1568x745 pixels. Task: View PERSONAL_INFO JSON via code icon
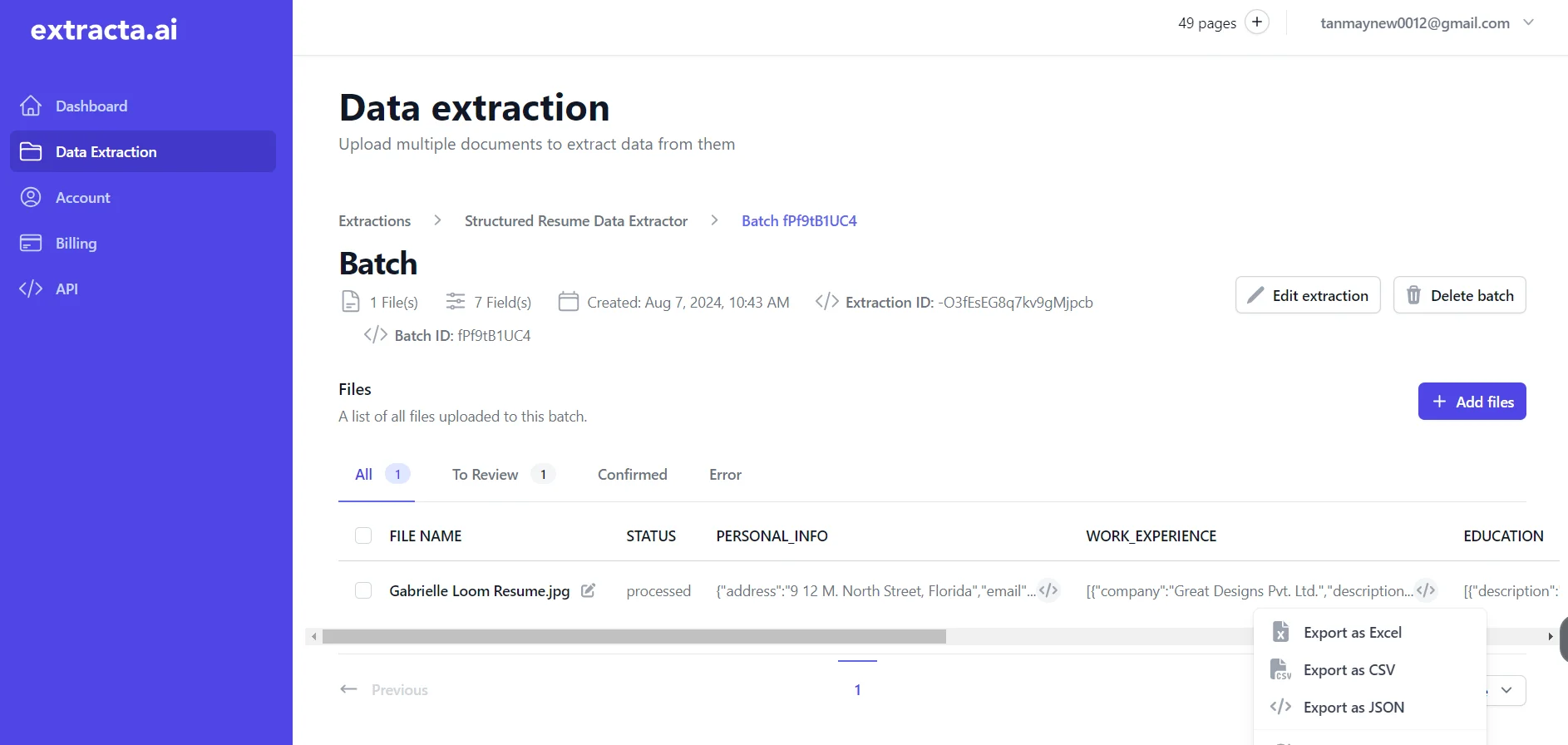point(1048,590)
